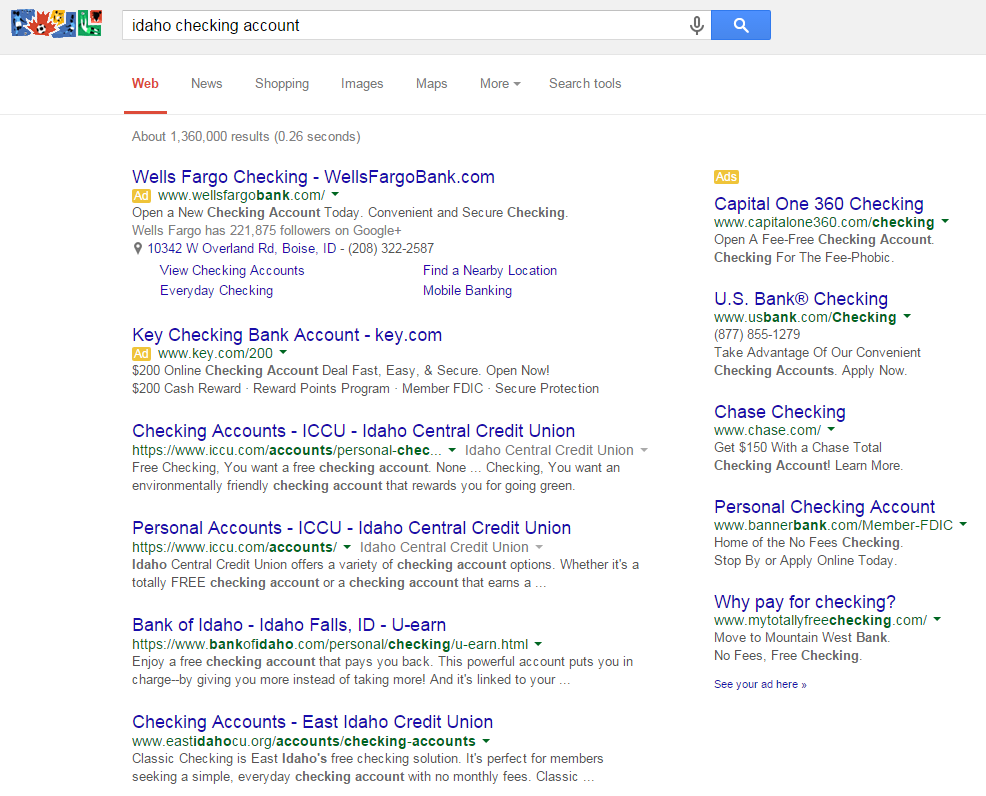
Task: Switch to the News tab
Action: [206, 84]
